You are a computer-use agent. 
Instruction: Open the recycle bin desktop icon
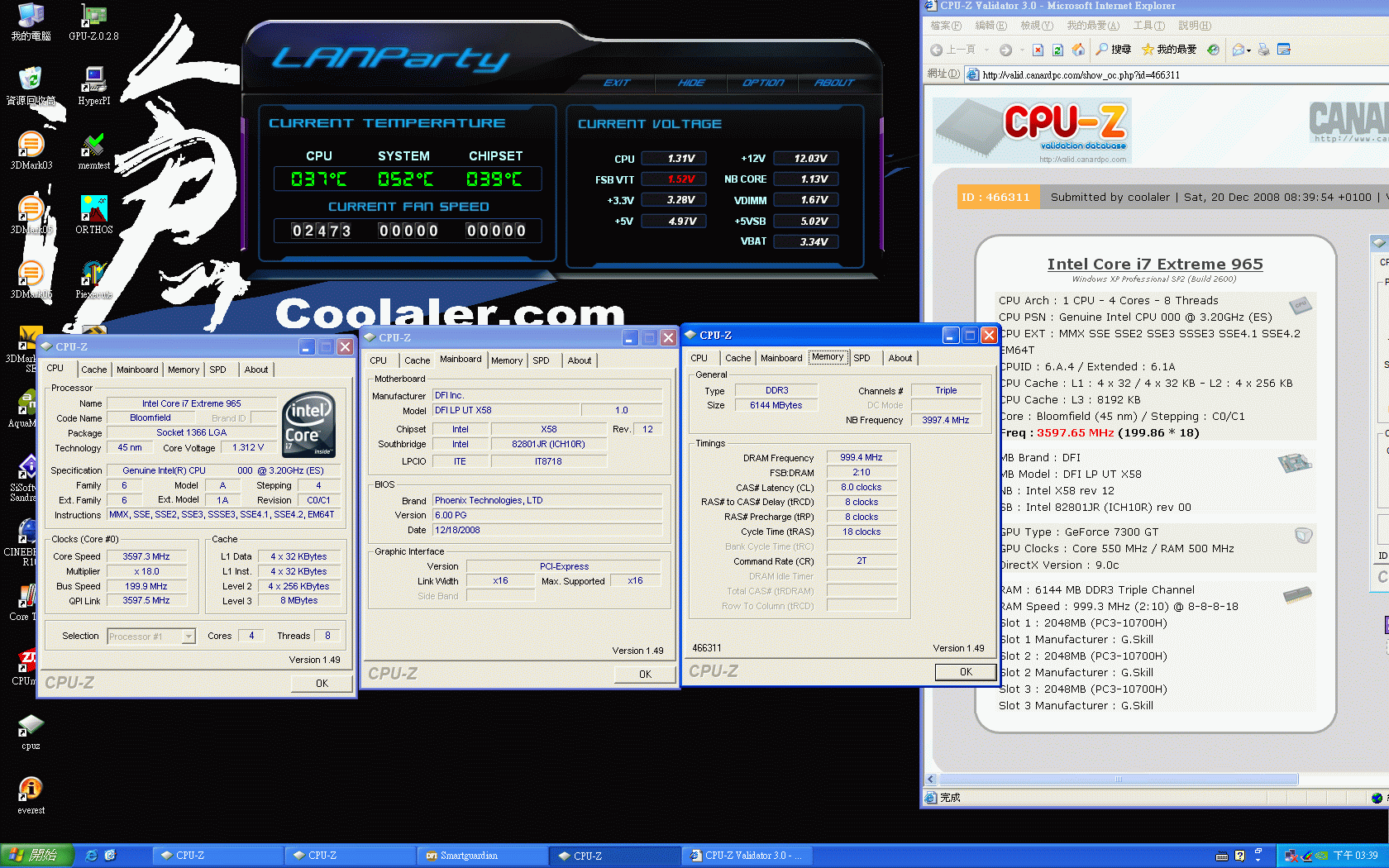(31, 86)
